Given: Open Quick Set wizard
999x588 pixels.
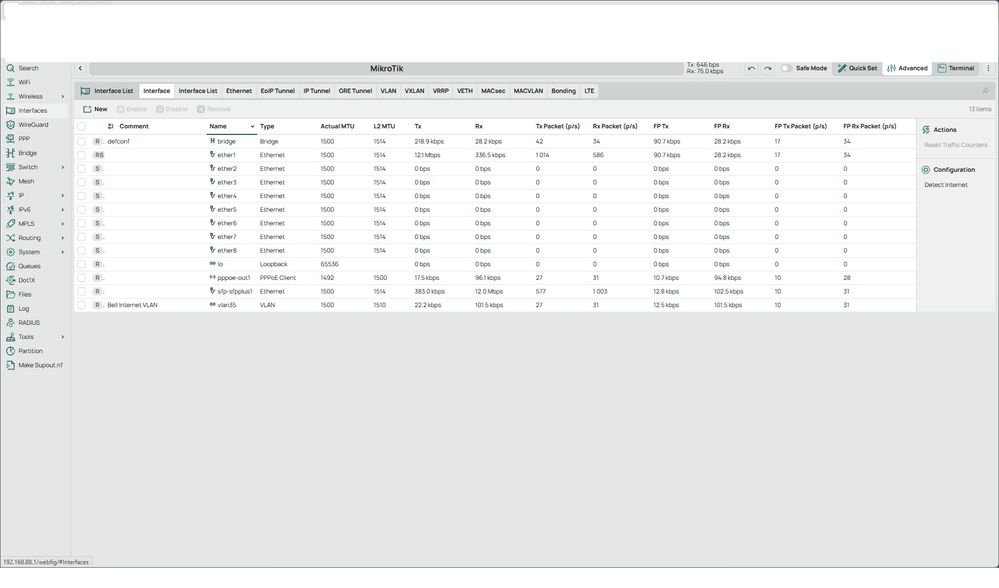Looking at the screenshot, I should tap(856, 69).
